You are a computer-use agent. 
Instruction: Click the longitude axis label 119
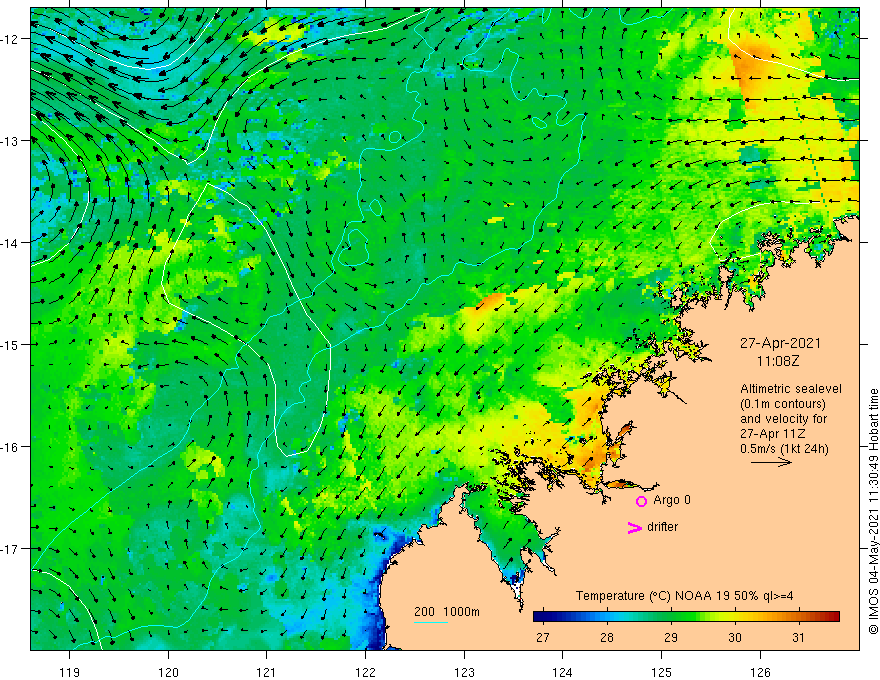[x=70, y=672]
